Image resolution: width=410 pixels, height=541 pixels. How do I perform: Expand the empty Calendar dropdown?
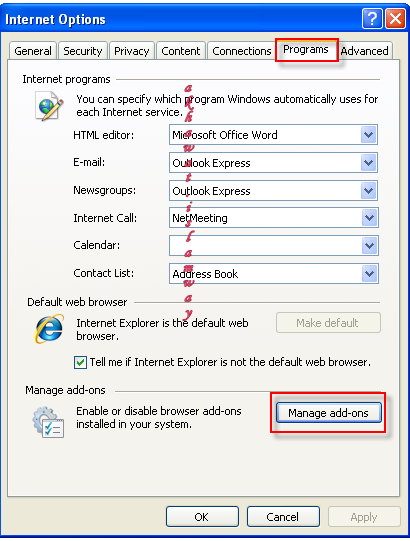tap(369, 246)
